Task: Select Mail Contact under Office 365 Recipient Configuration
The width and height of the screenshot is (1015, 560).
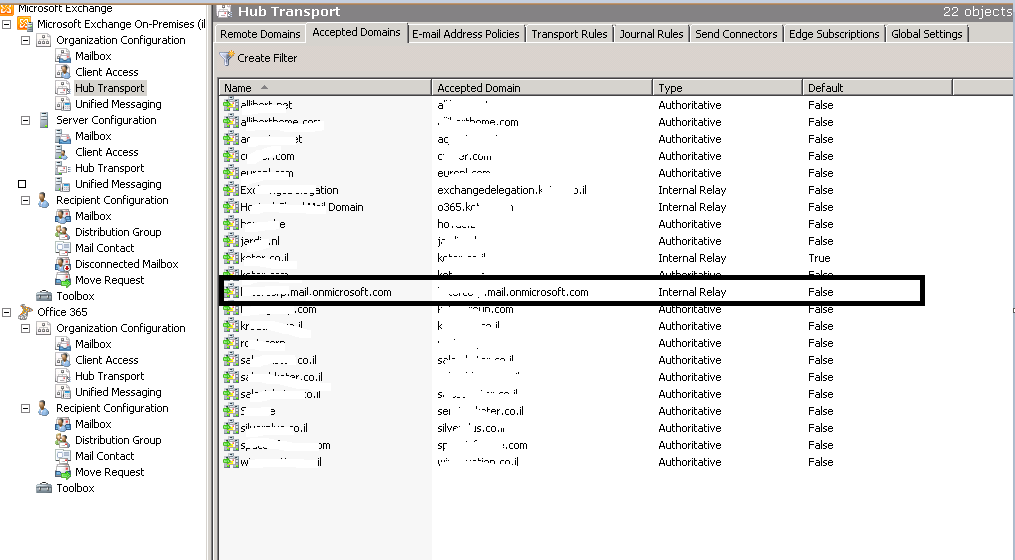Action: [104, 456]
